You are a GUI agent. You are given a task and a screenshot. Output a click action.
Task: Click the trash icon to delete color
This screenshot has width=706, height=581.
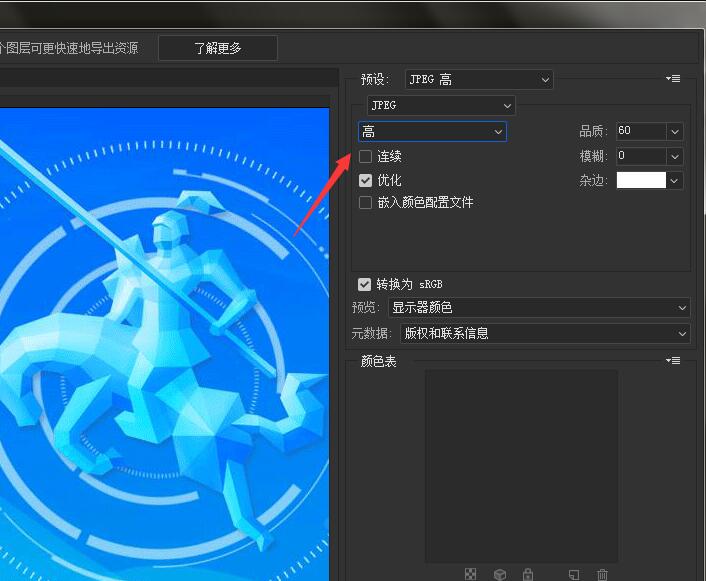pos(602,574)
